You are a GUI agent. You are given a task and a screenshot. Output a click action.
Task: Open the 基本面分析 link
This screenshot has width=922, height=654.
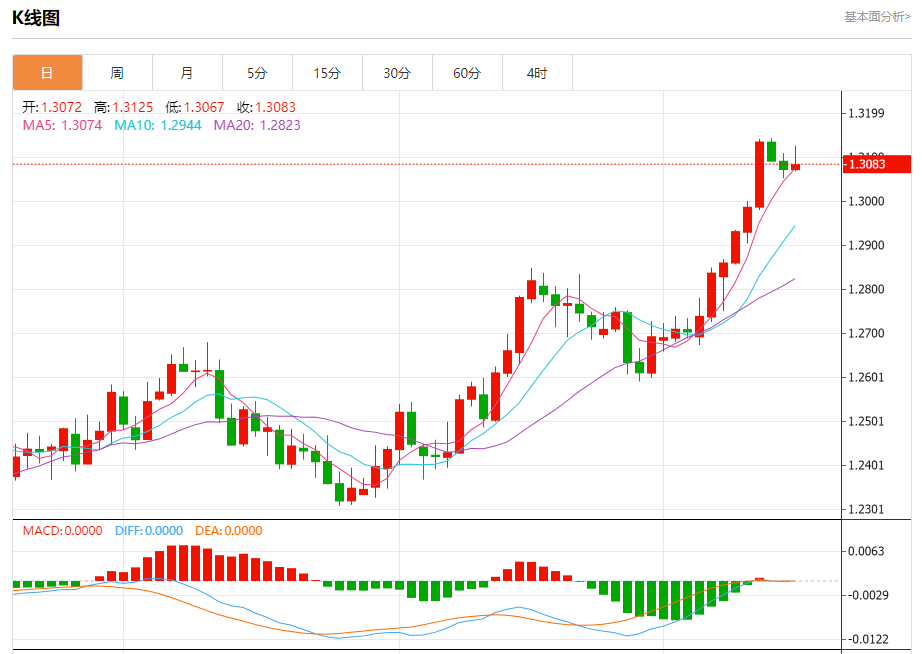point(877,17)
